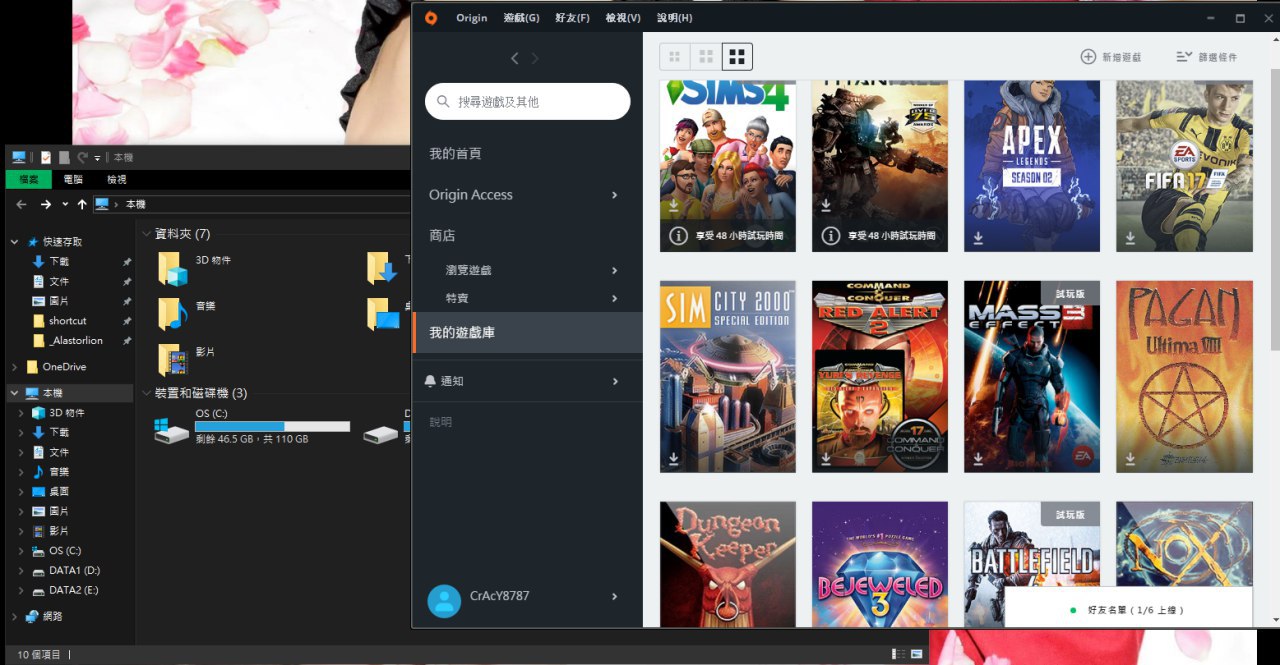The image size is (1280, 665).
Task: Switch Explorer to details view icon in status bar
Action: (898, 654)
